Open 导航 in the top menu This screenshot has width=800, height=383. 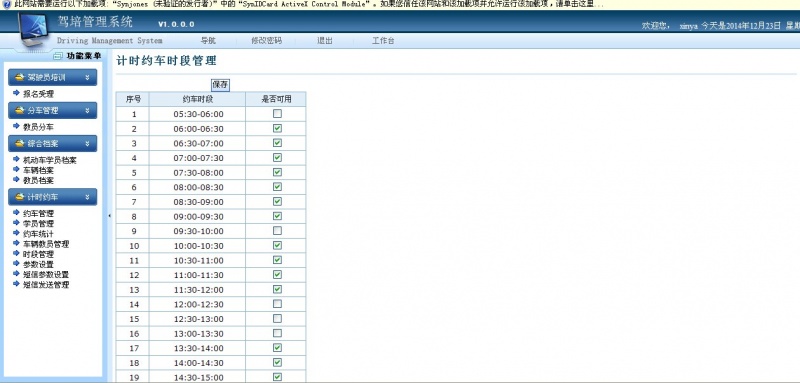tap(208, 41)
